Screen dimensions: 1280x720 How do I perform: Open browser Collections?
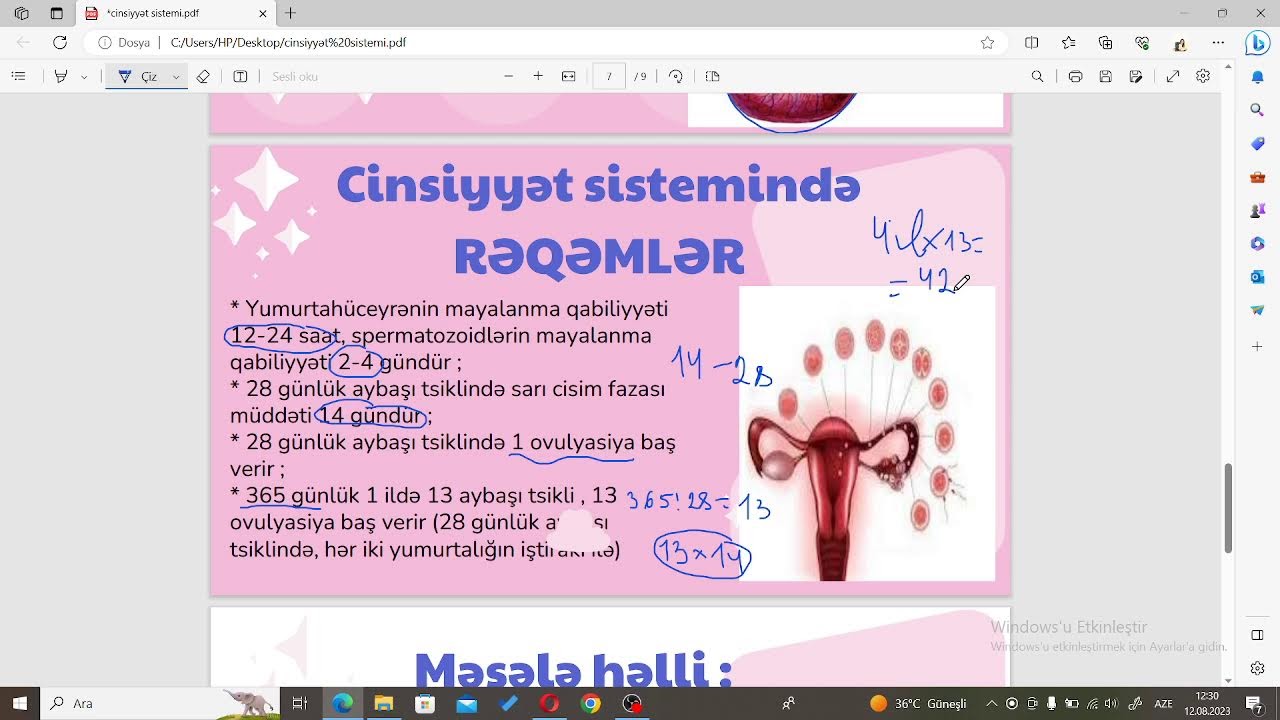pyautogui.click(x=1105, y=43)
